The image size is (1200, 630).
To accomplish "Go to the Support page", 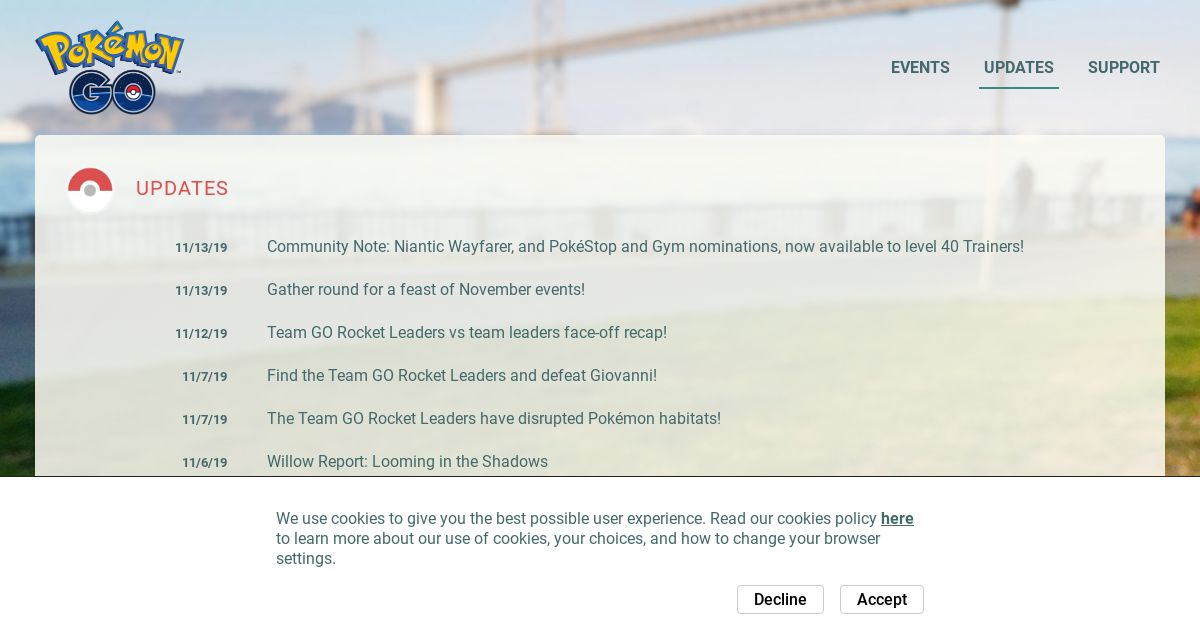I will pos(1124,67).
